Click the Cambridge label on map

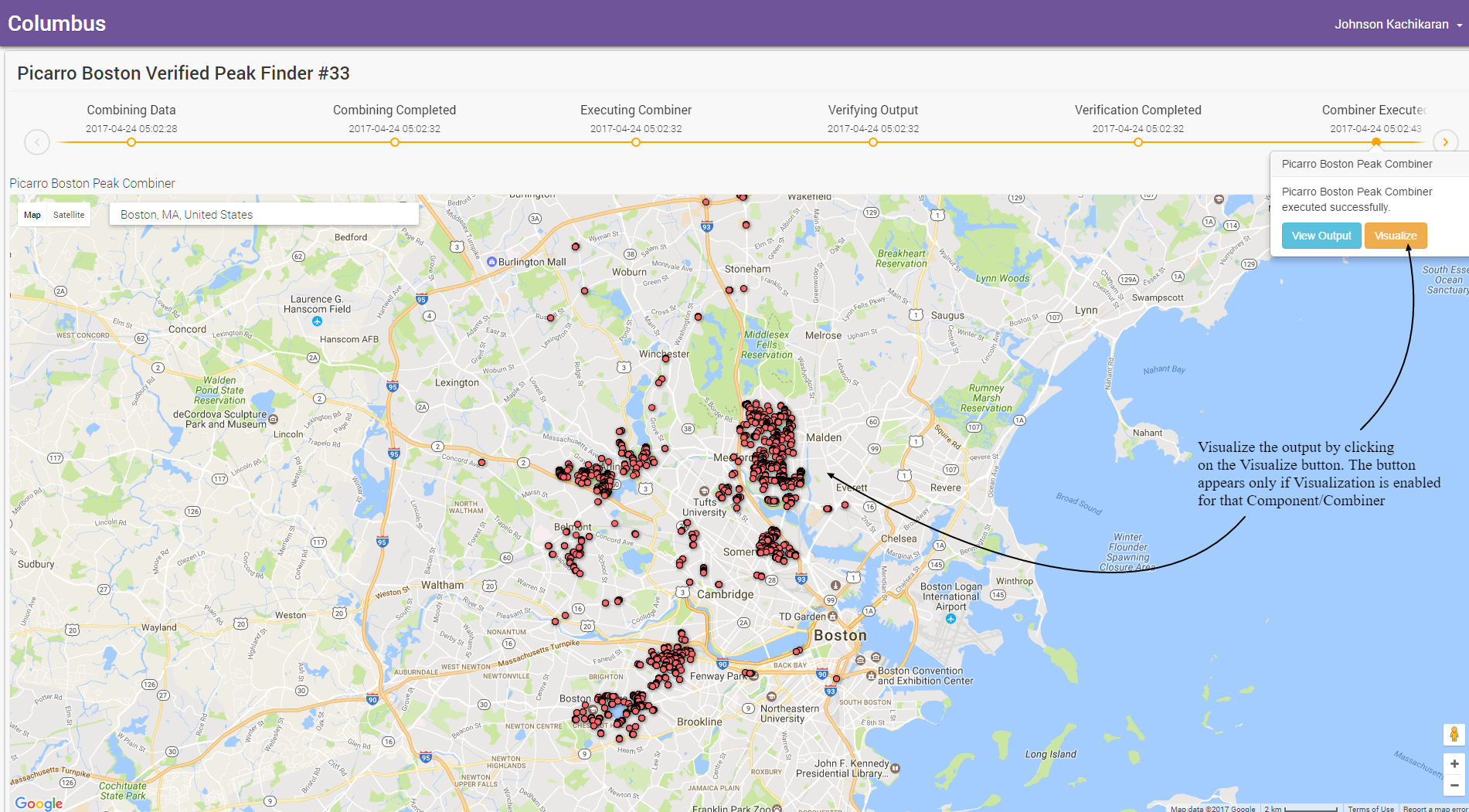[725, 594]
